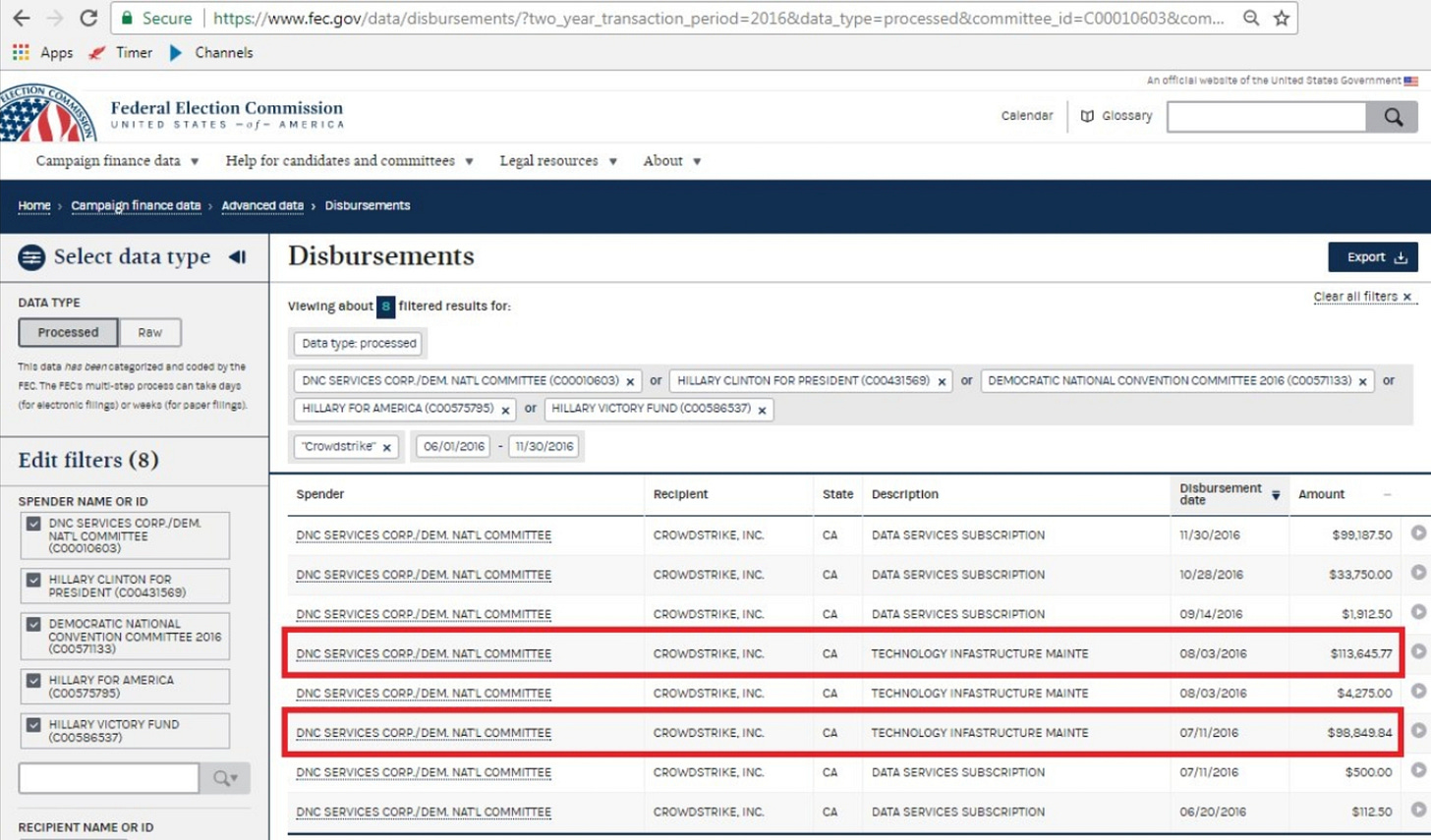The width and height of the screenshot is (1431, 840).
Task: Open the Channels bookmark
Action: (x=211, y=52)
